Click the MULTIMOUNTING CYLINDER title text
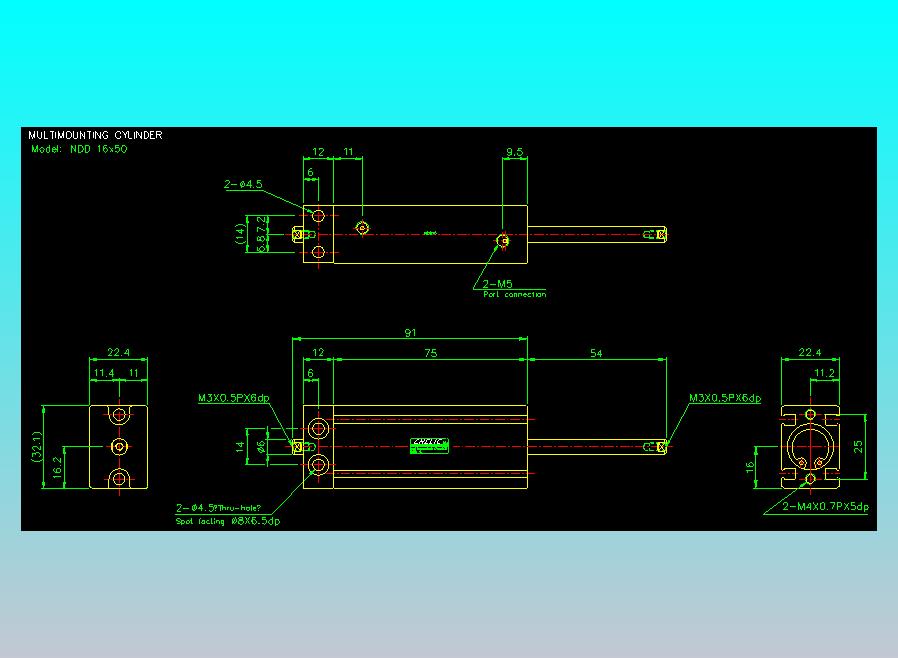Screen dimensions: 898x658 (95, 135)
